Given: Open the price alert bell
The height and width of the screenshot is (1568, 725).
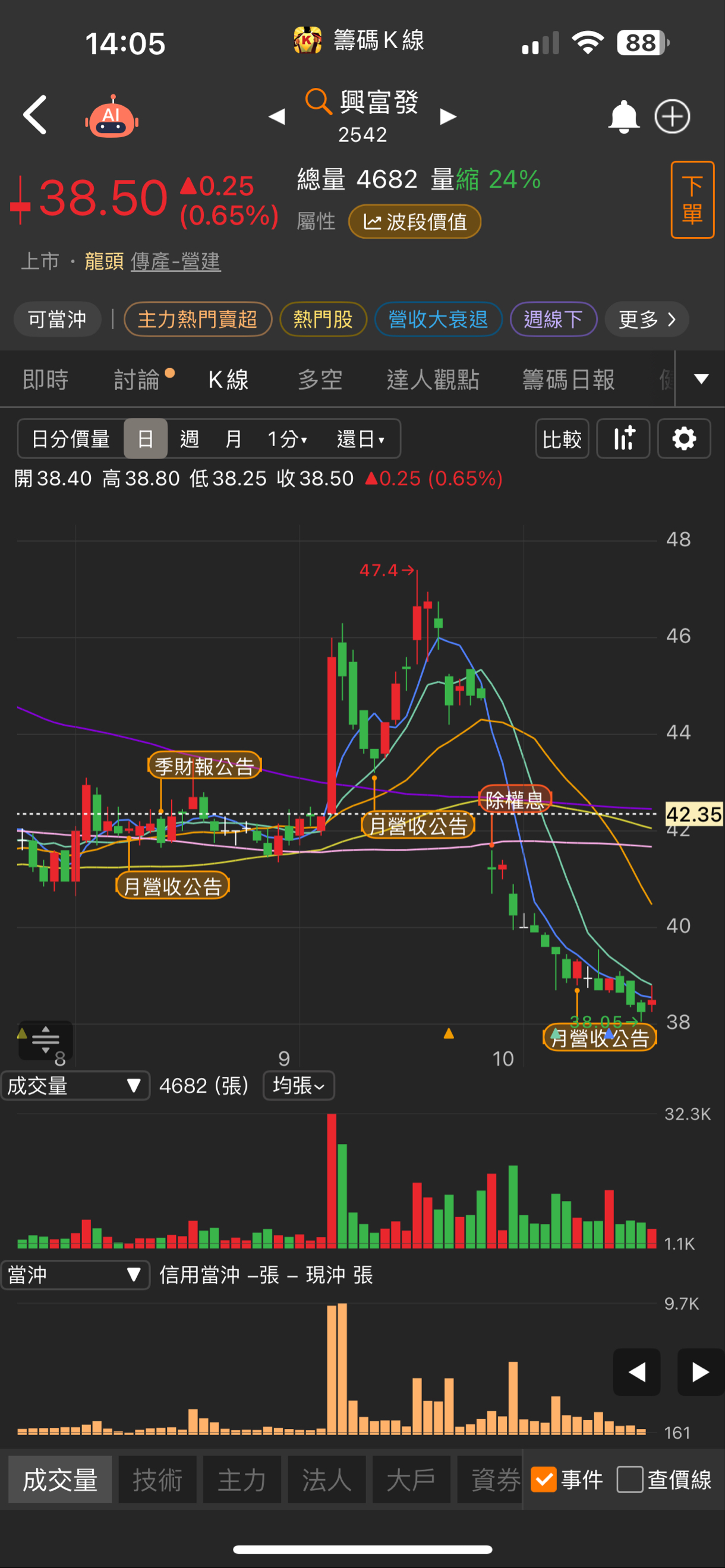Looking at the screenshot, I should (x=624, y=116).
